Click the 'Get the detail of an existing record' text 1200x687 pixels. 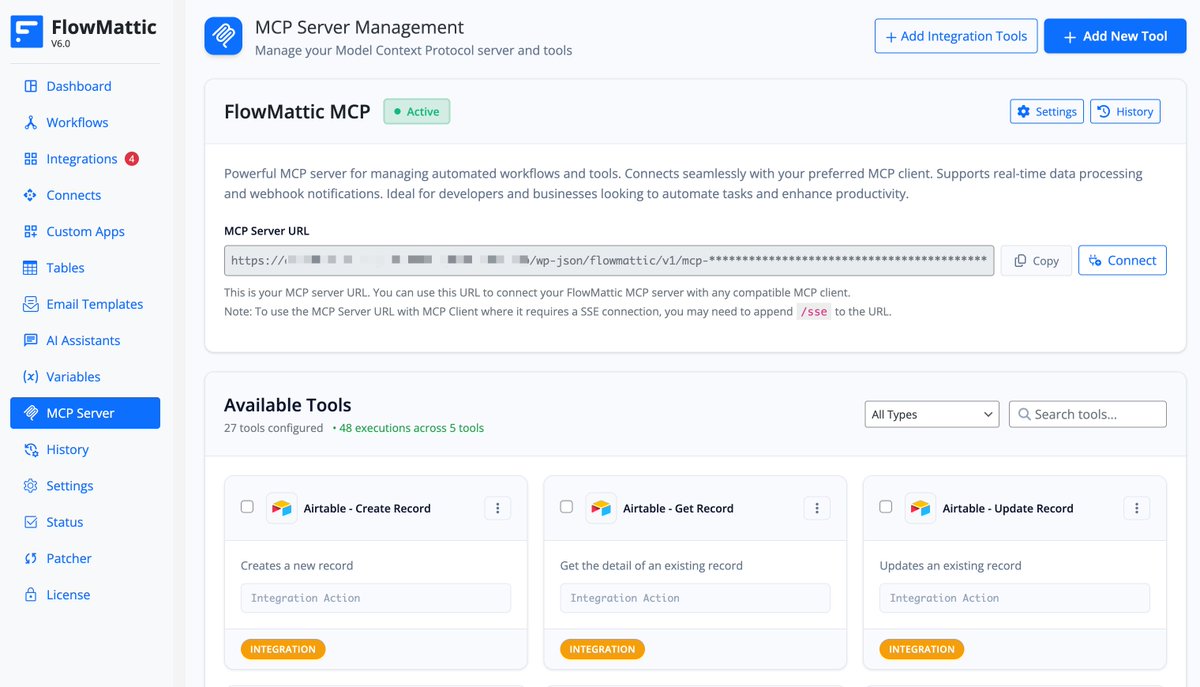[651, 565]
